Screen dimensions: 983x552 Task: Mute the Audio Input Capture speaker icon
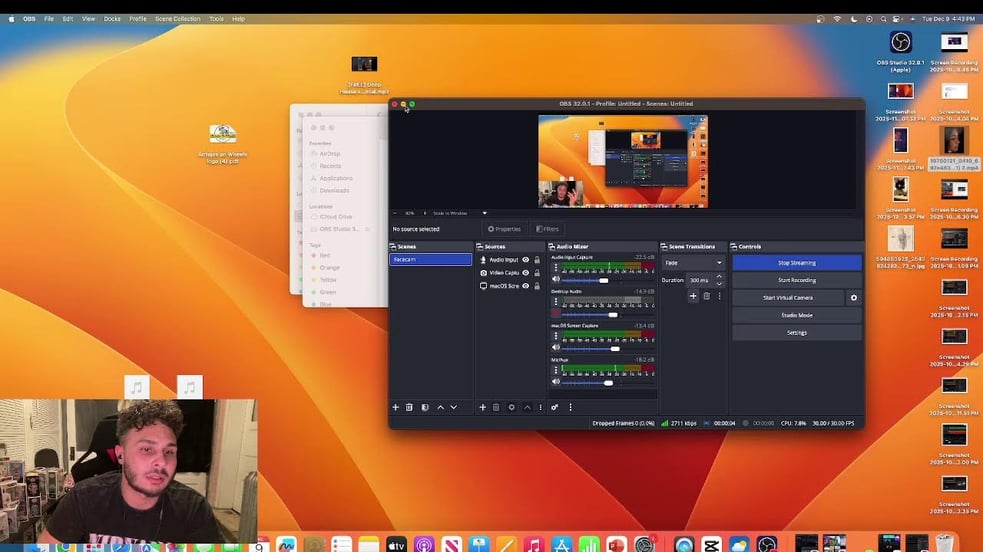click(x=556, y=280)
